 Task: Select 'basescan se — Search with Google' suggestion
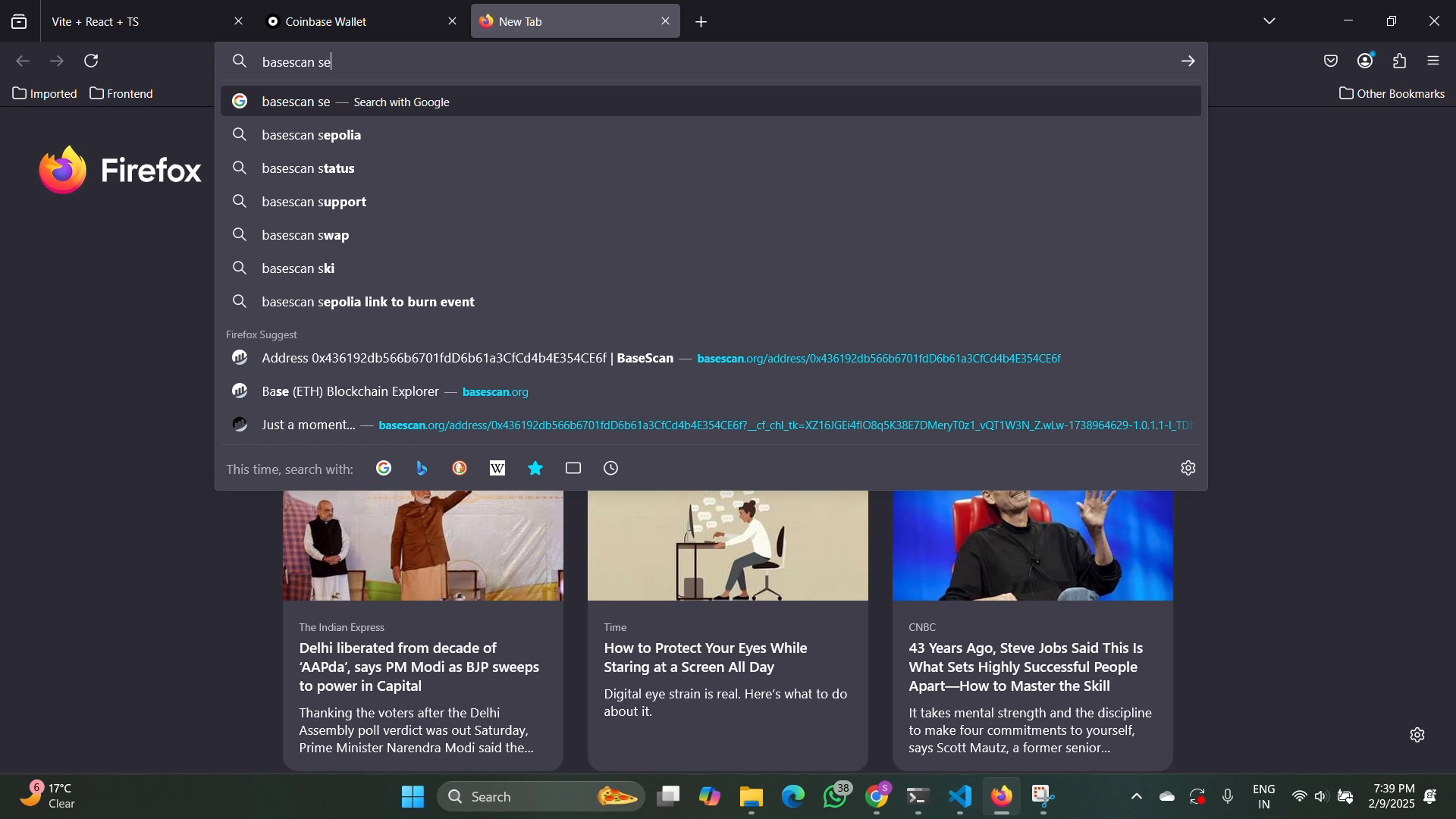click(x=711, y=102)
